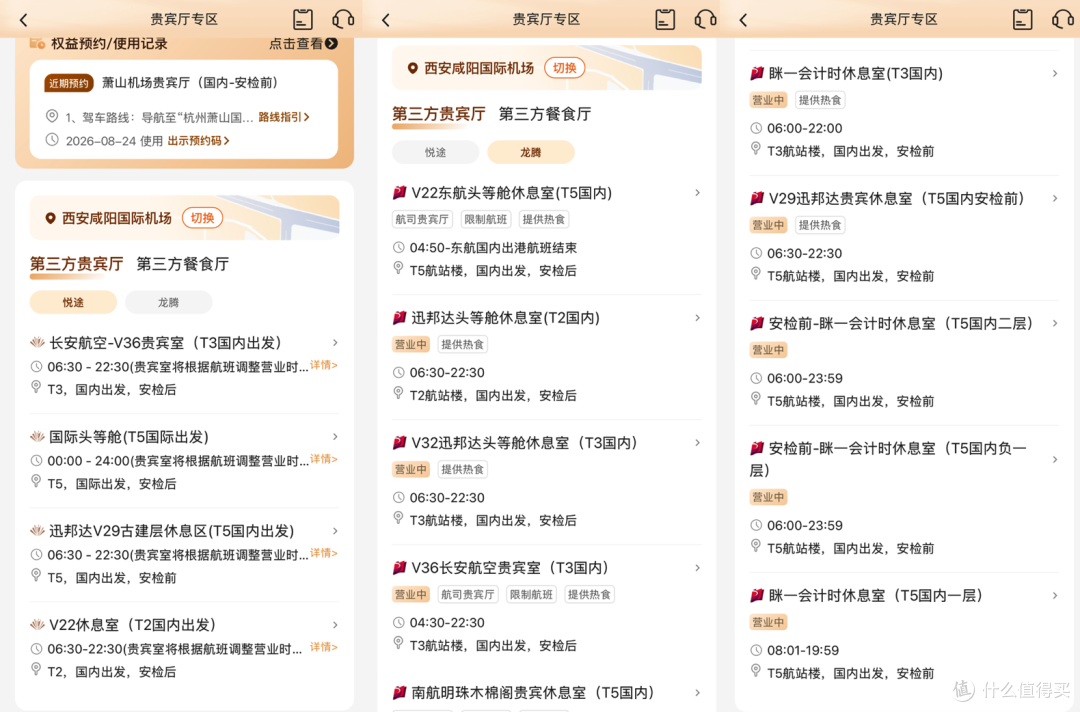1080x712 pixels.
Task: Open 萧山机场贵宾厅（国内-安检前） reservation title
Action: click(190, 83)
